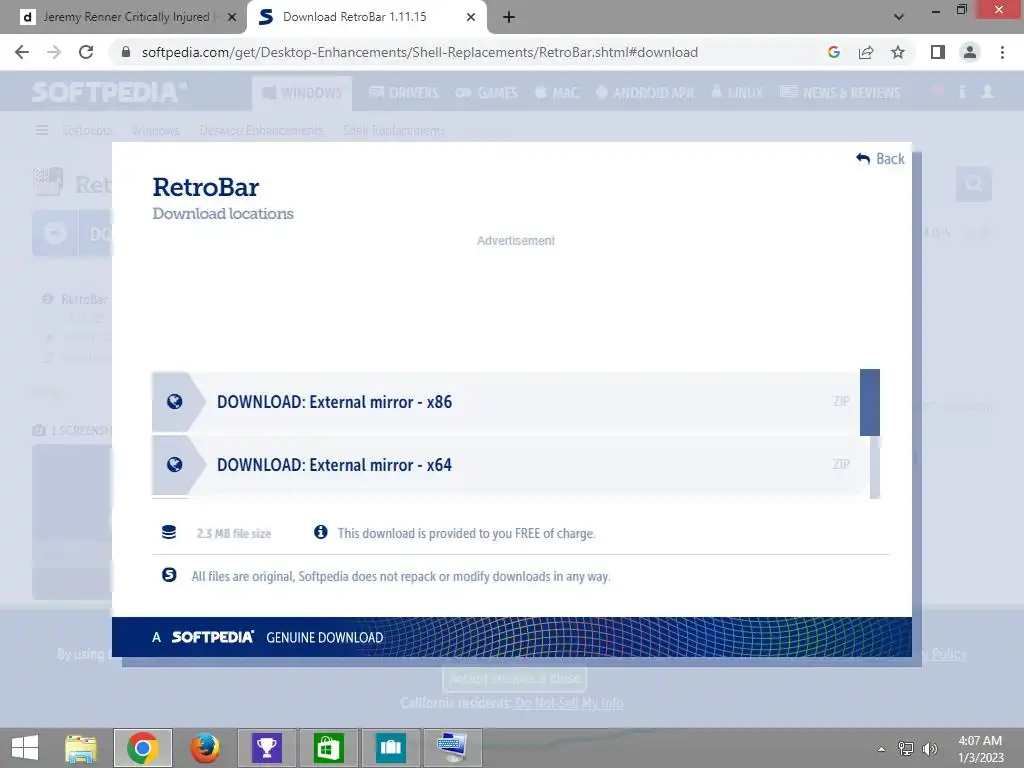Open the suitcase app in taskbar

pyautogui.click(x=391, y=748)
